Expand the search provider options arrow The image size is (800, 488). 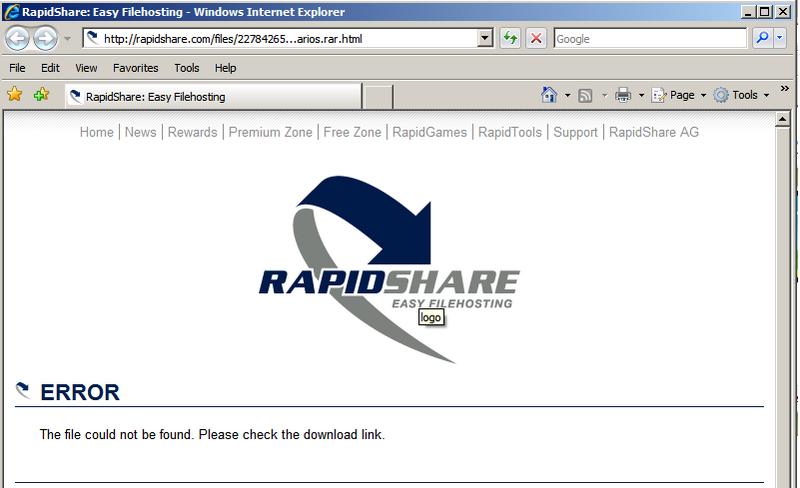pyautogui.click(x=782, y=38)
